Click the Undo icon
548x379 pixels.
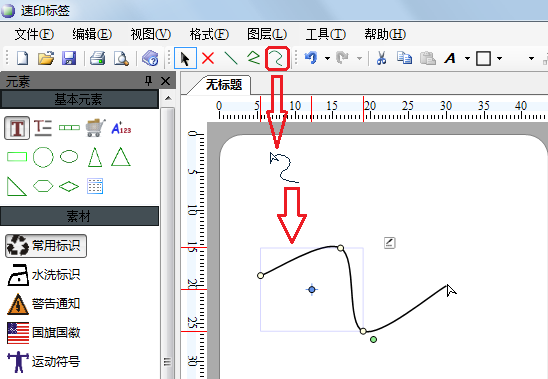pos(311,58)
